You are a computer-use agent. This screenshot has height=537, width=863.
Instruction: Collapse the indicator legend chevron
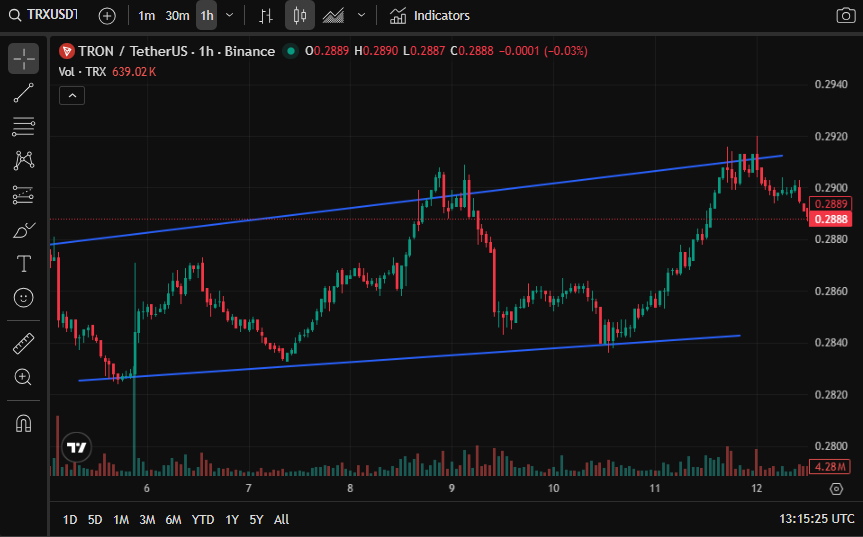pyautogui.click(x=72, y=96)
